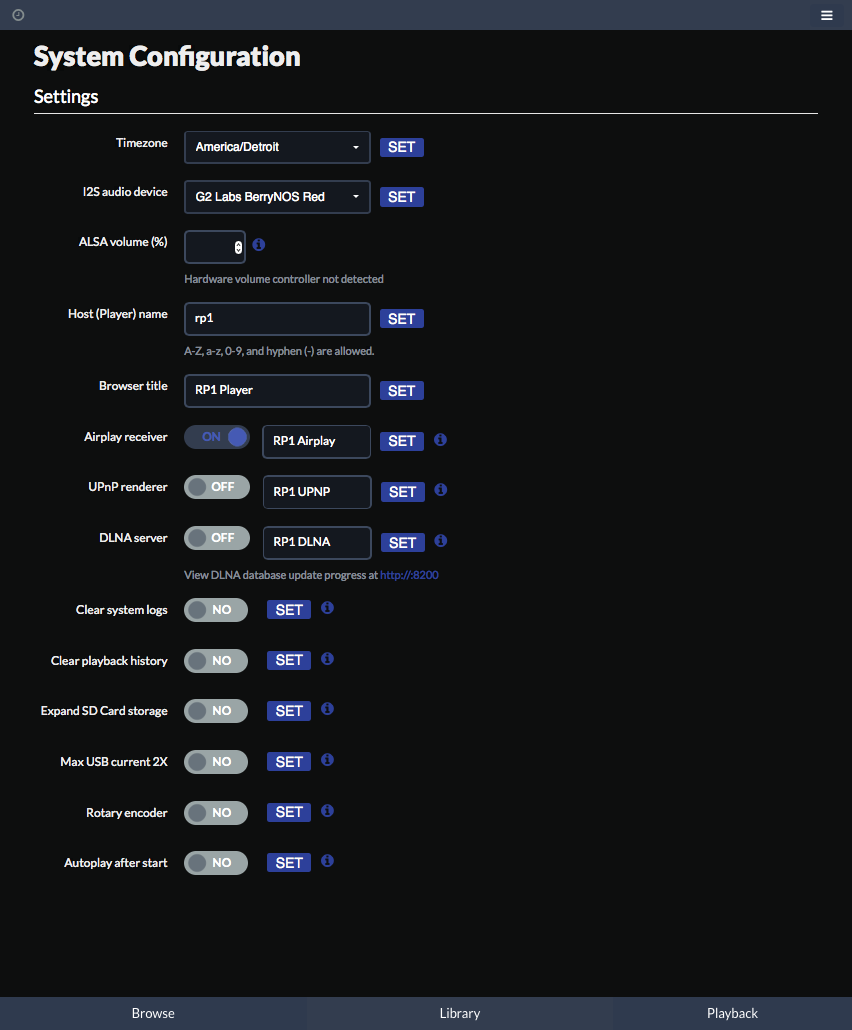Focus the Host (Player) name field
Viewport: 852px width, 1030px height.
[x=277, y=319]
